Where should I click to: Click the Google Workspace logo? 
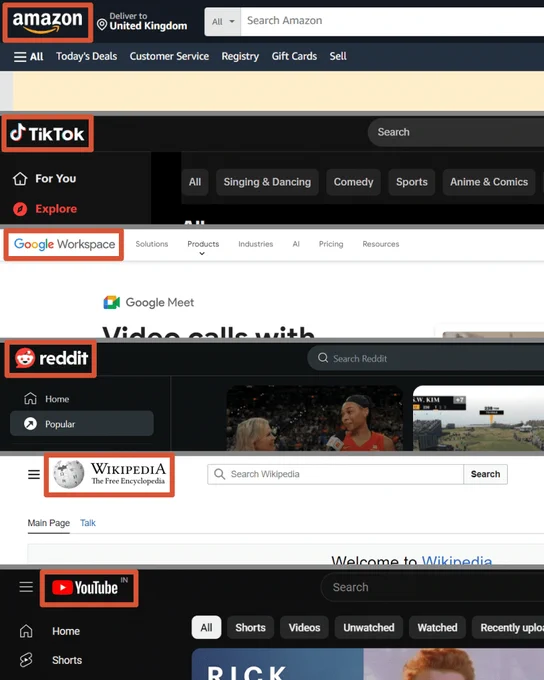(64, 245)
